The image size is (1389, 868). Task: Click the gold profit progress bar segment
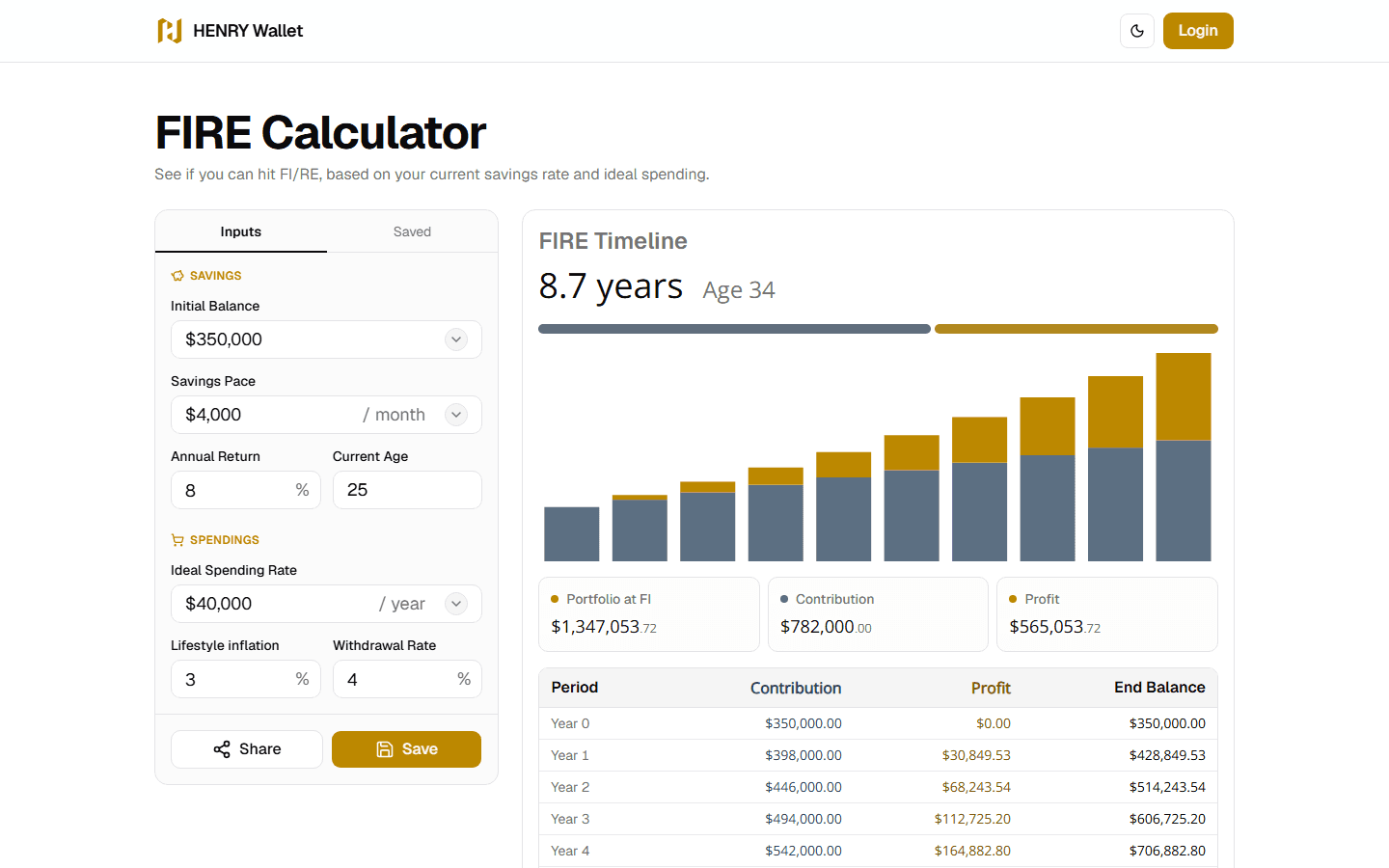tap(1076, 329)
